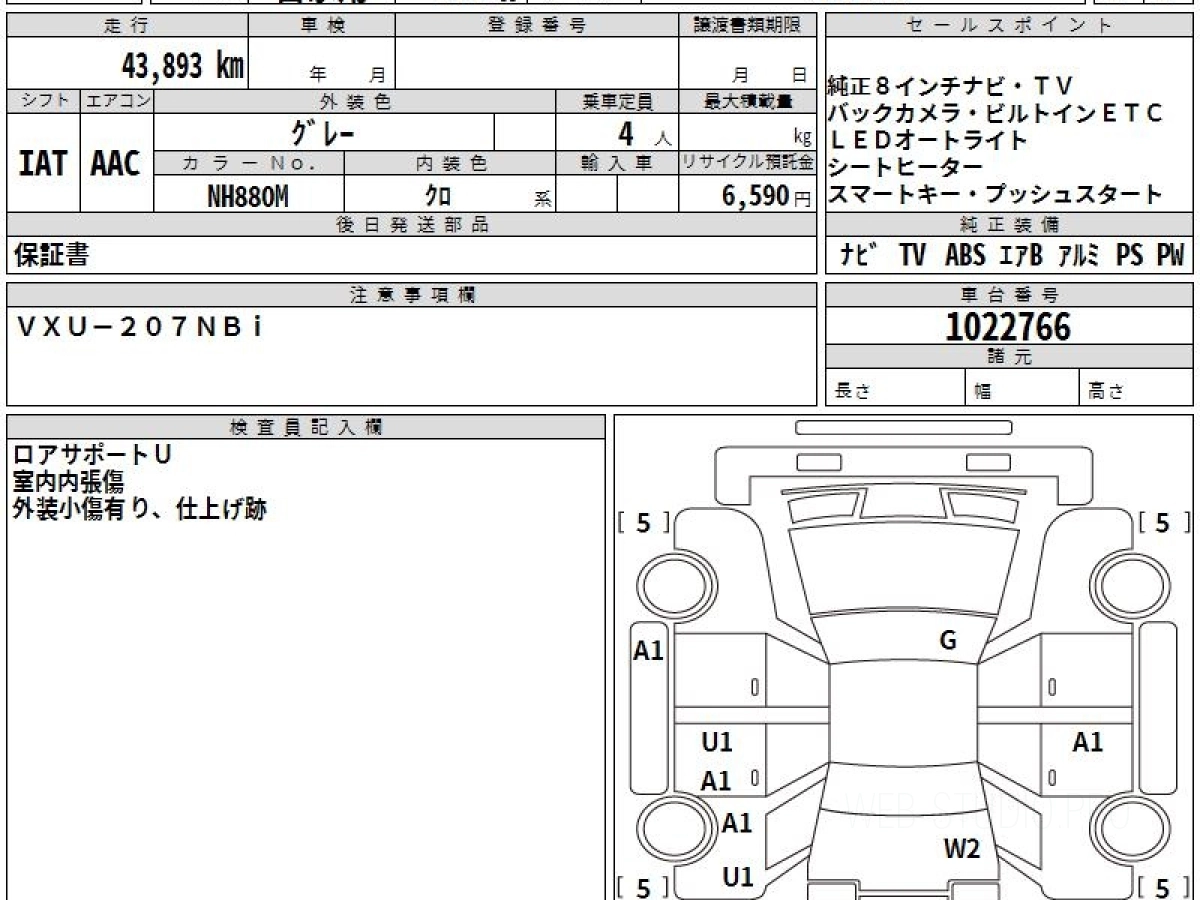This screenshot has height=900, width=1200.
Task: Click the エアB equipment label
Action: coord(1020,256)
